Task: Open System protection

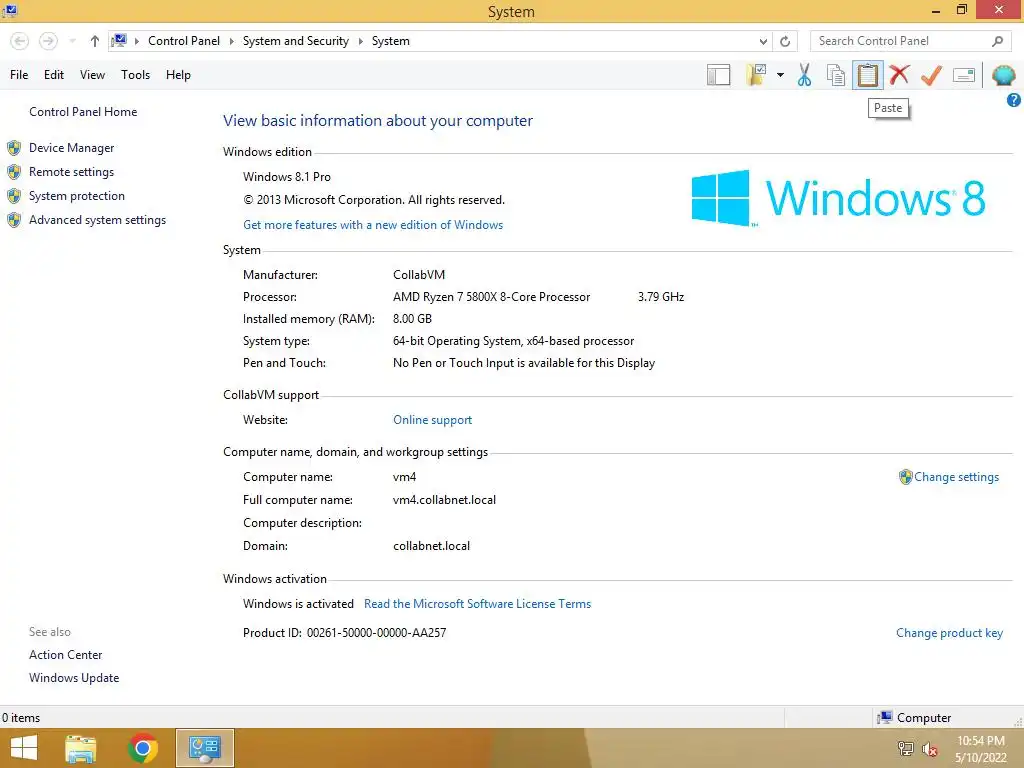Action: [x=76, y=196]
